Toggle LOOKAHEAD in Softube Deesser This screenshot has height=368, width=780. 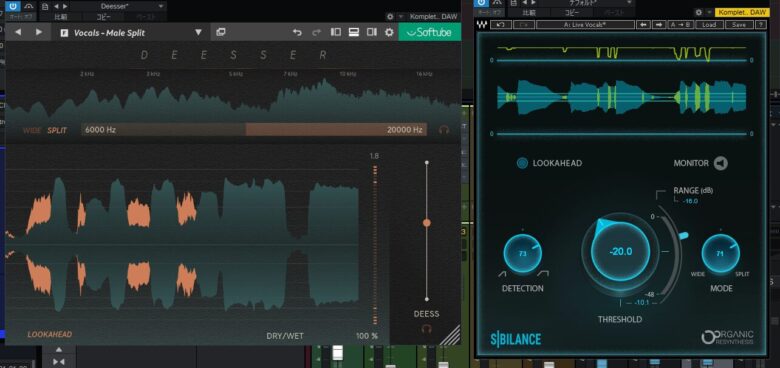(x=49, y=334)
